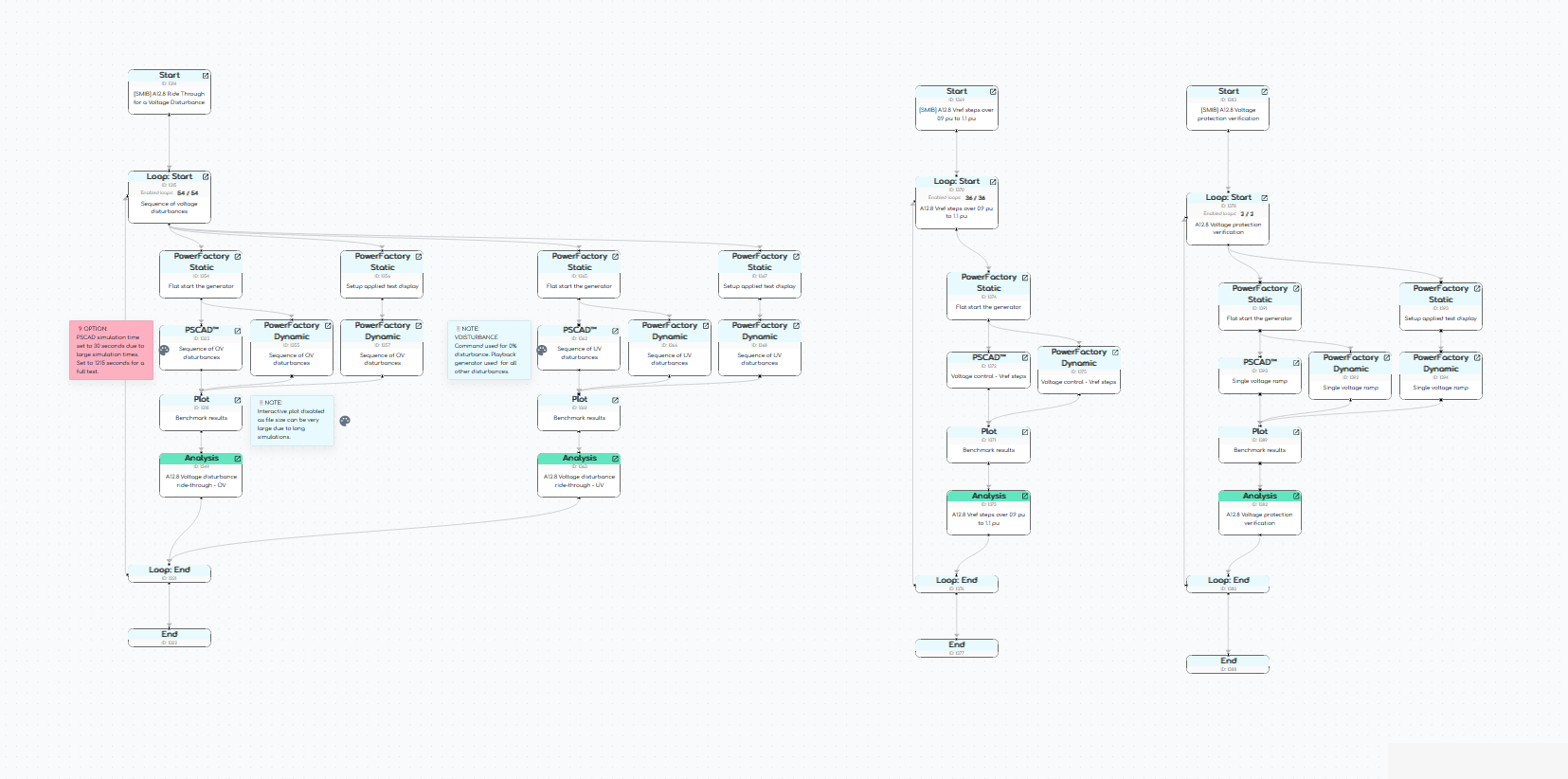Select the VDISTURBANCE note card
Screen dimensions: 1568x779
[x=489, y=350]
